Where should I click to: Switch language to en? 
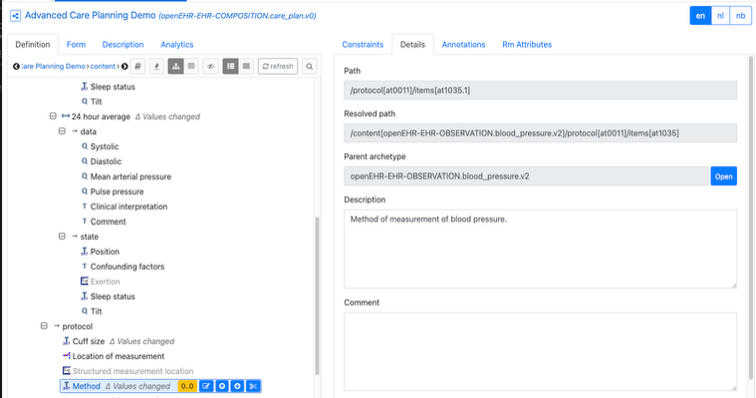pyautogui.click(x=700, y=16)
